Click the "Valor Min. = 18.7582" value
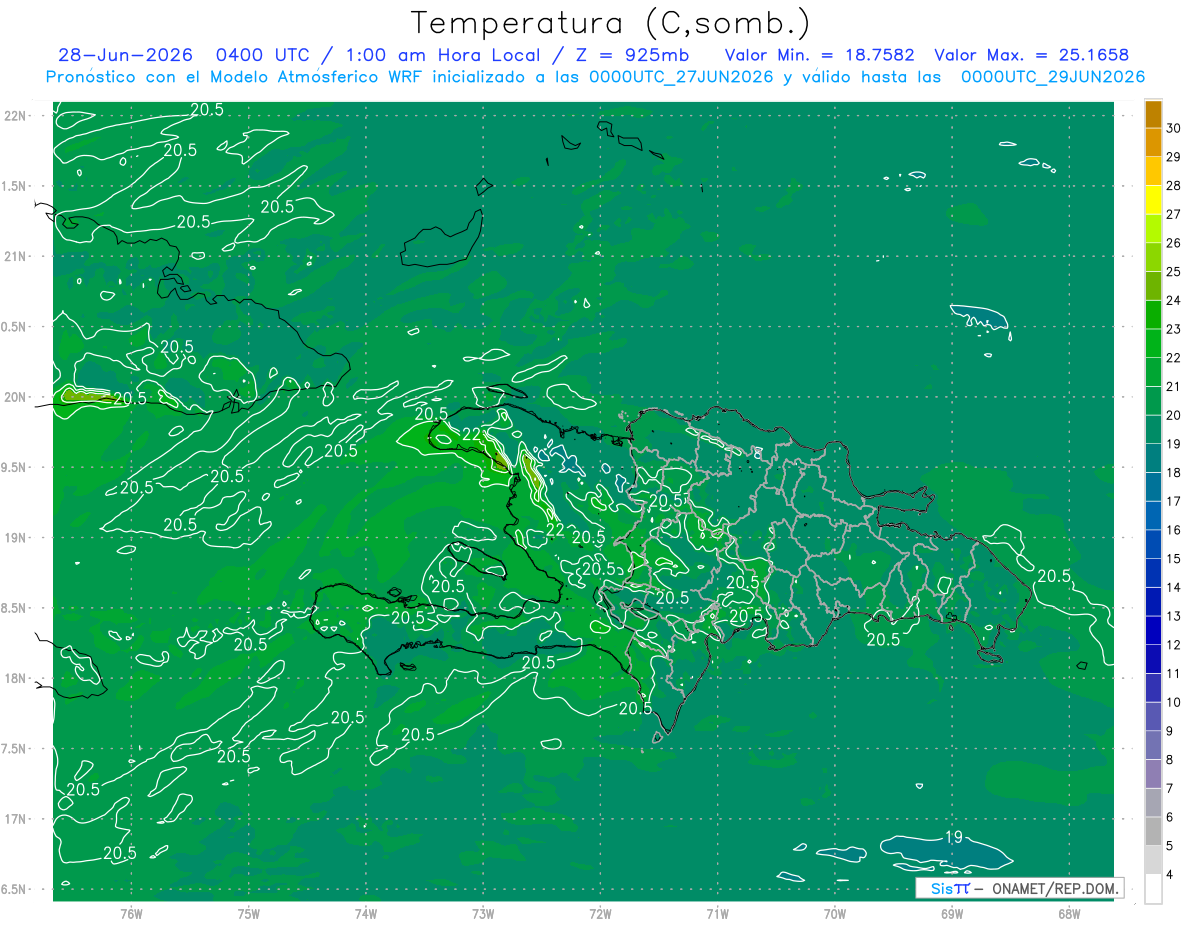The width and height of the screenshot is (1200, 927). tap(819, 55)
